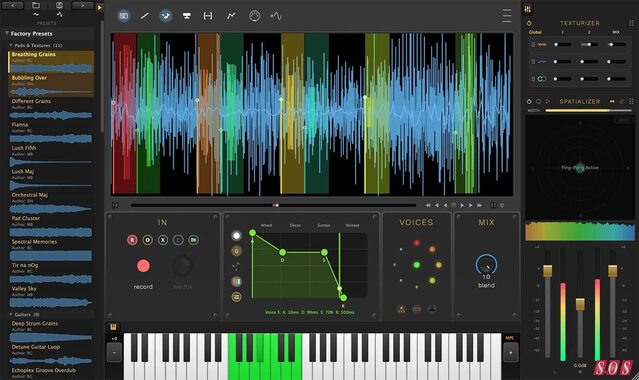The height and width of the screenshot is (380, 639).
Task: Load the Lush Fifth preset
Action: click(51, 155)
